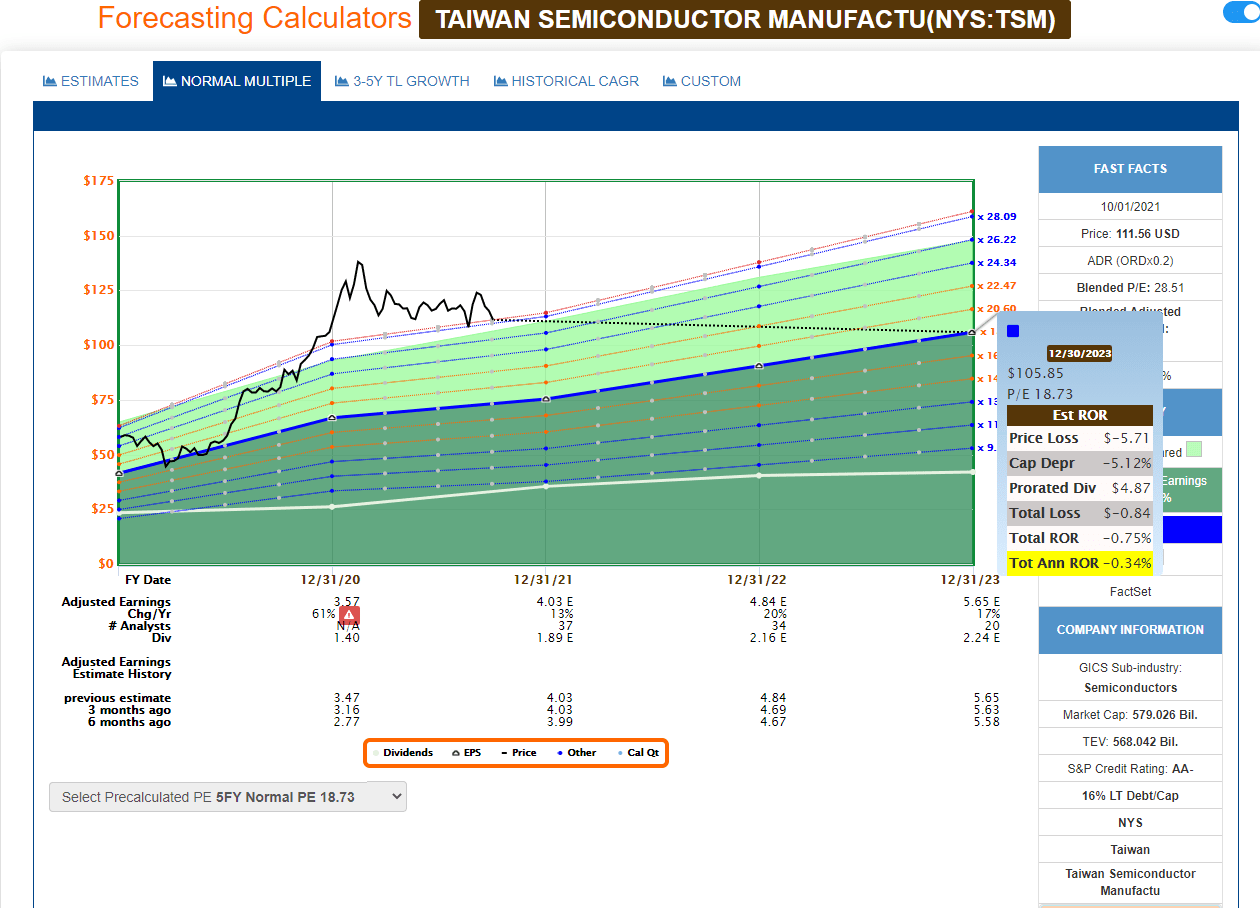This screenshot has height=908, width=1260.
Task: Click the 10/01/2021 date in Fast Facts
Action: [x=1130, y=207]
